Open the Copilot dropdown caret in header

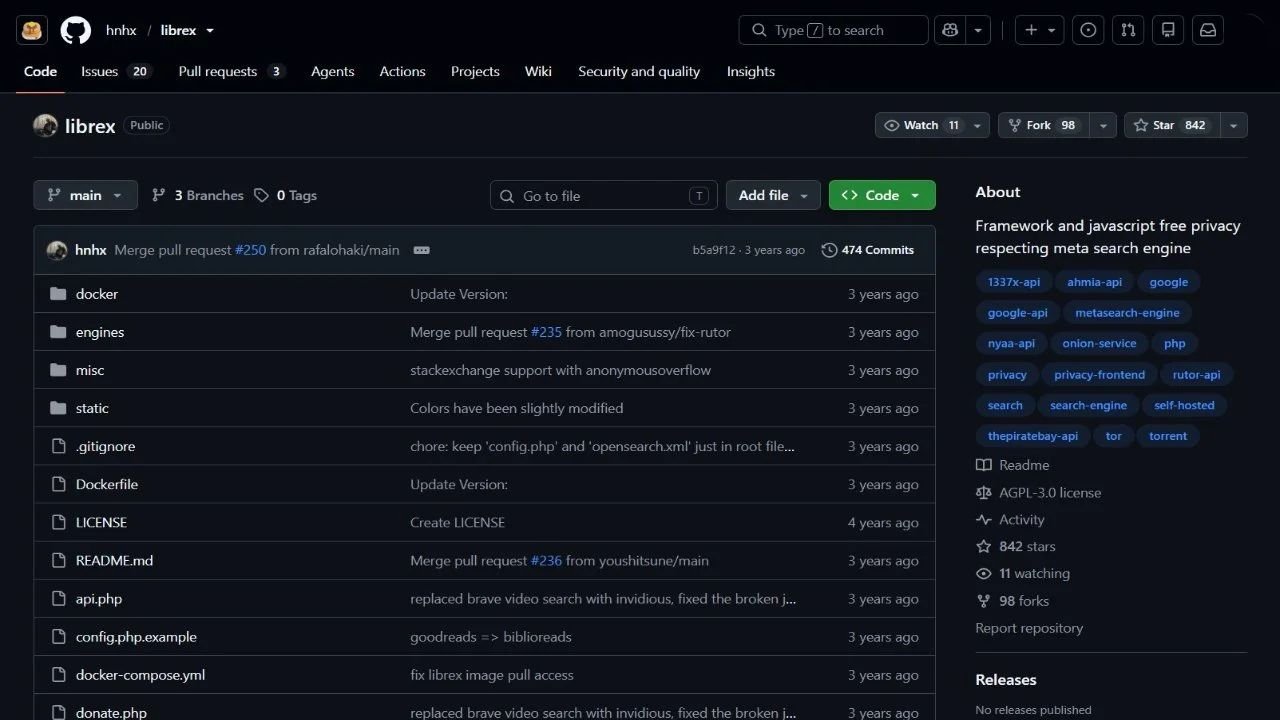[978, 30]
